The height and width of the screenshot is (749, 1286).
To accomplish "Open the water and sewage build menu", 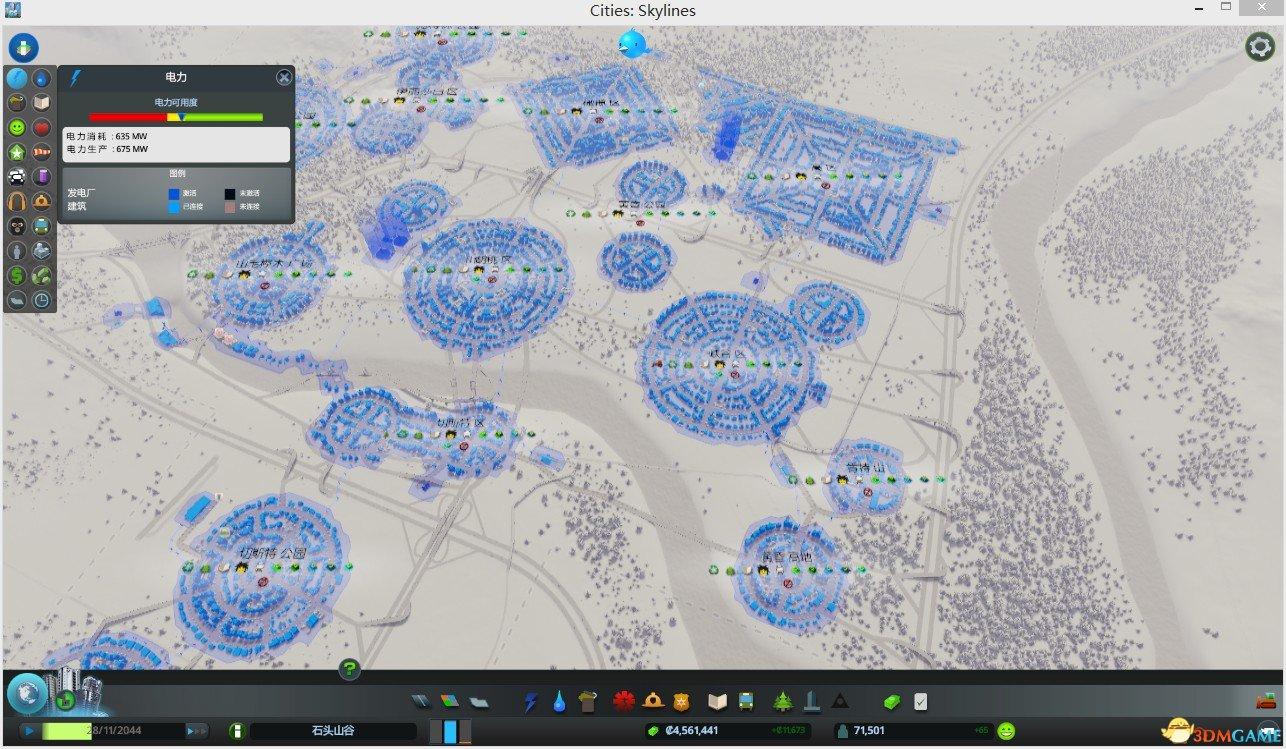I will click(559, 702).
